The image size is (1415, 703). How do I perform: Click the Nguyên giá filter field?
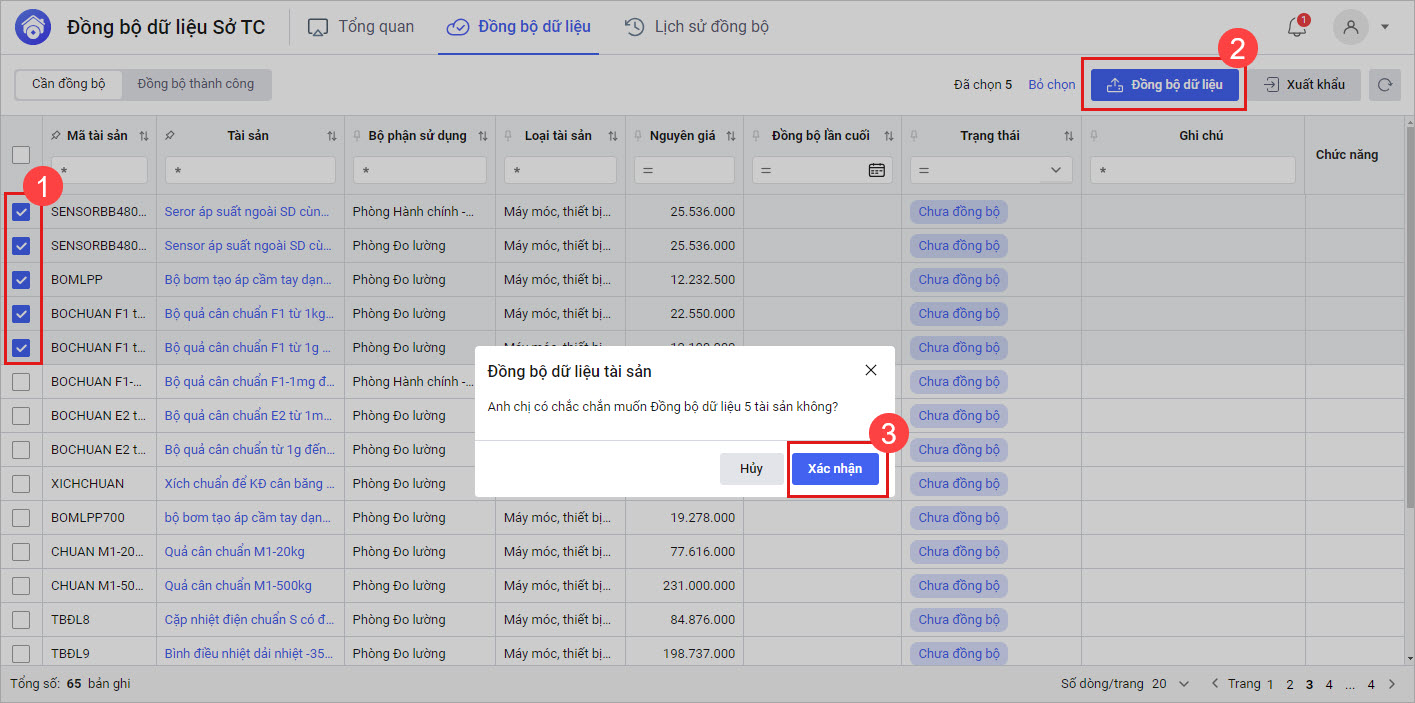point(684,170)
